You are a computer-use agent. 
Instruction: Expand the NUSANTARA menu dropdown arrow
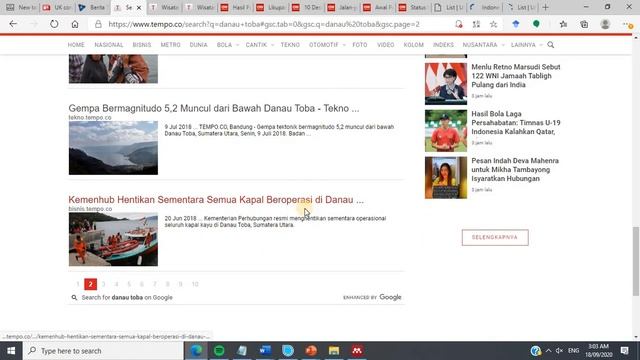(503, 45)
